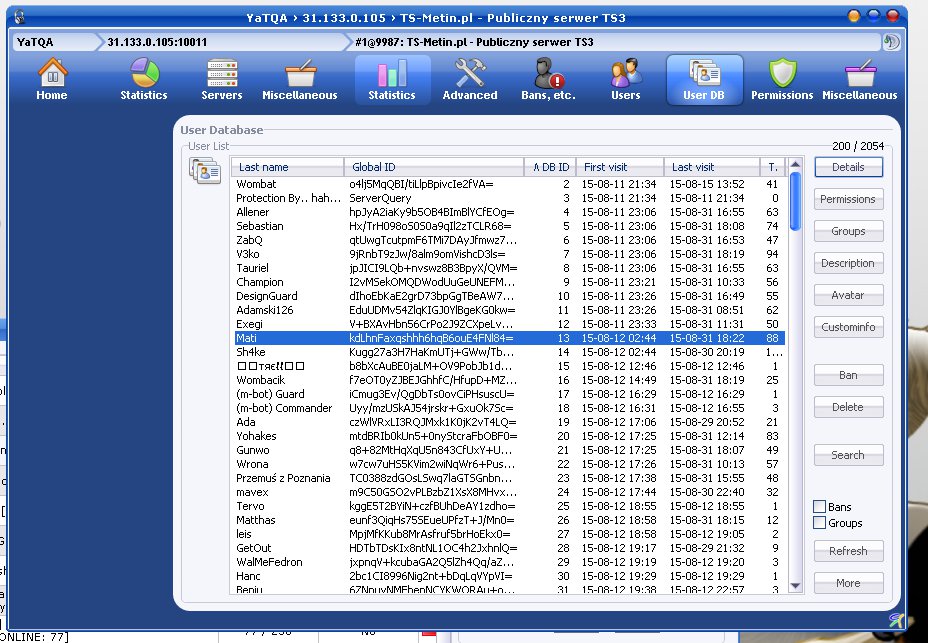Select the Exegi user row

510,324
